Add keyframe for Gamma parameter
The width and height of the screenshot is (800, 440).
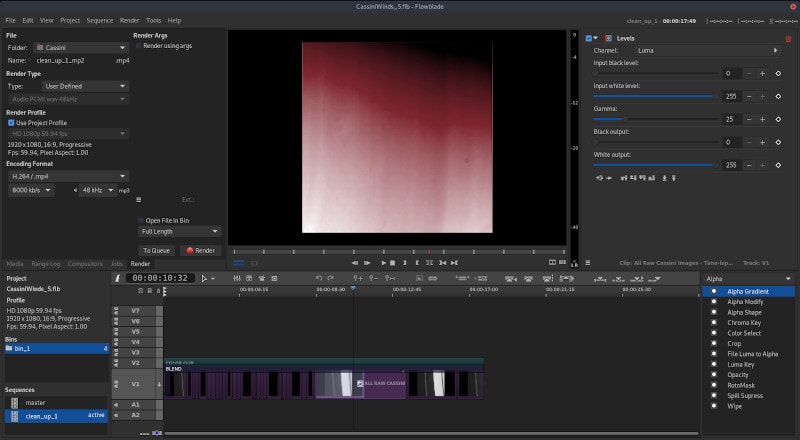click(777, 119)
